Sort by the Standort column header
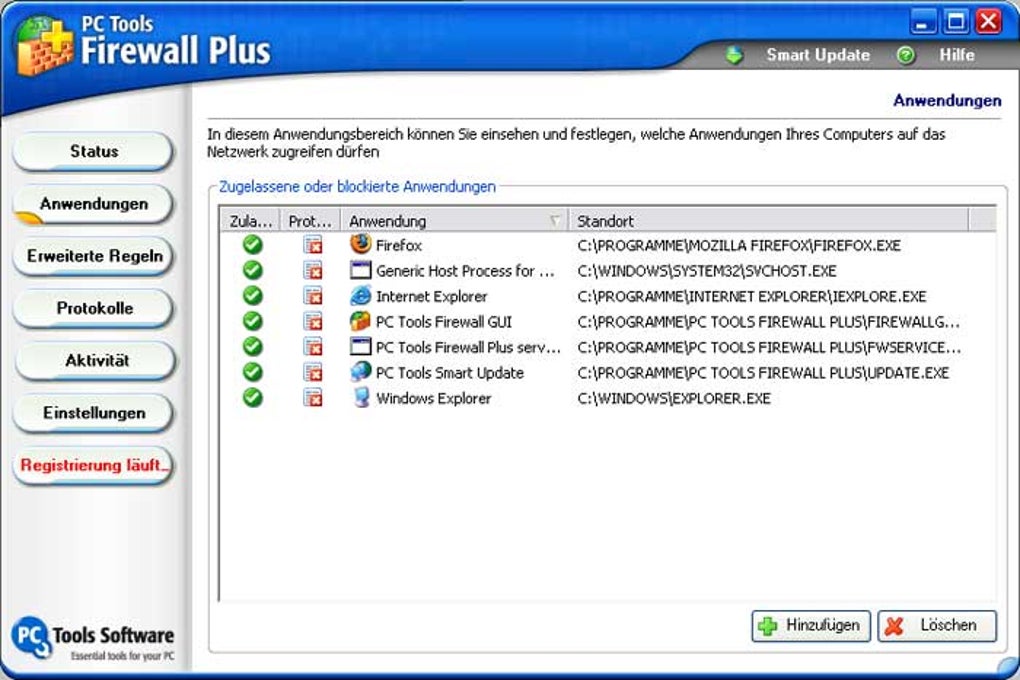Screen dimensions: 1020x680 769,221
